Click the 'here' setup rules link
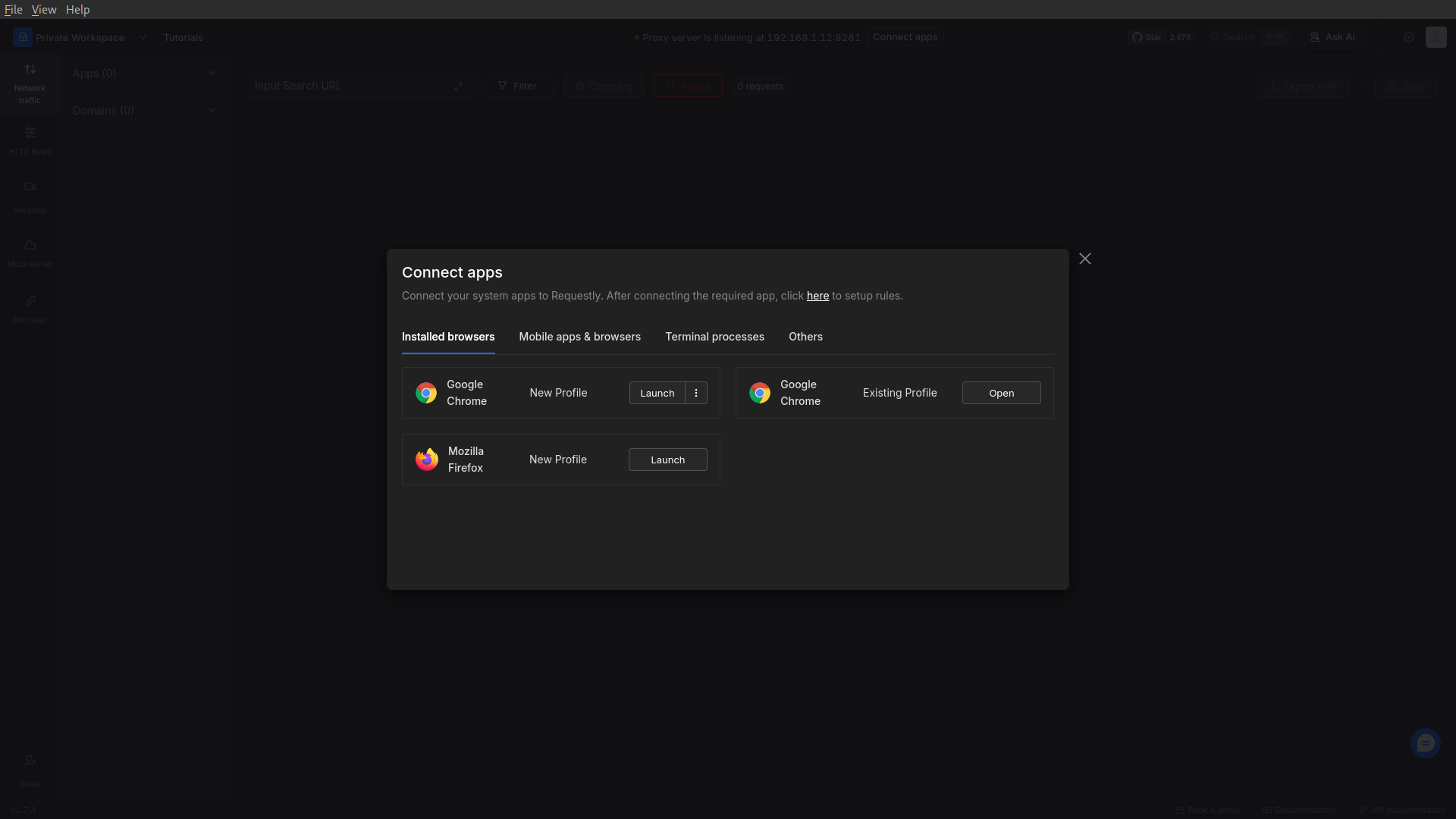 [817, 296]
